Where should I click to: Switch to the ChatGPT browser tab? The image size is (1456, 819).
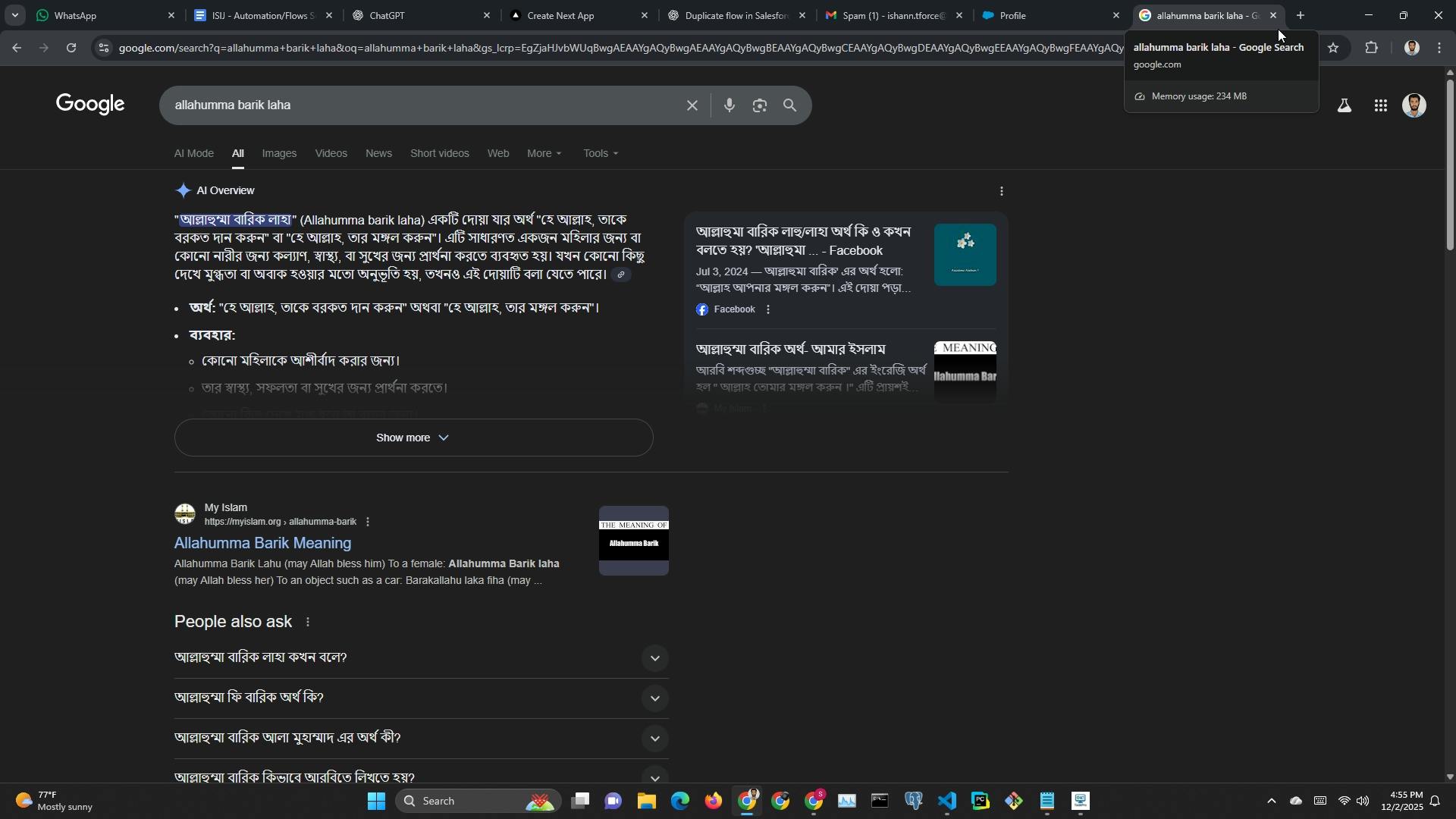click(409, 15)
